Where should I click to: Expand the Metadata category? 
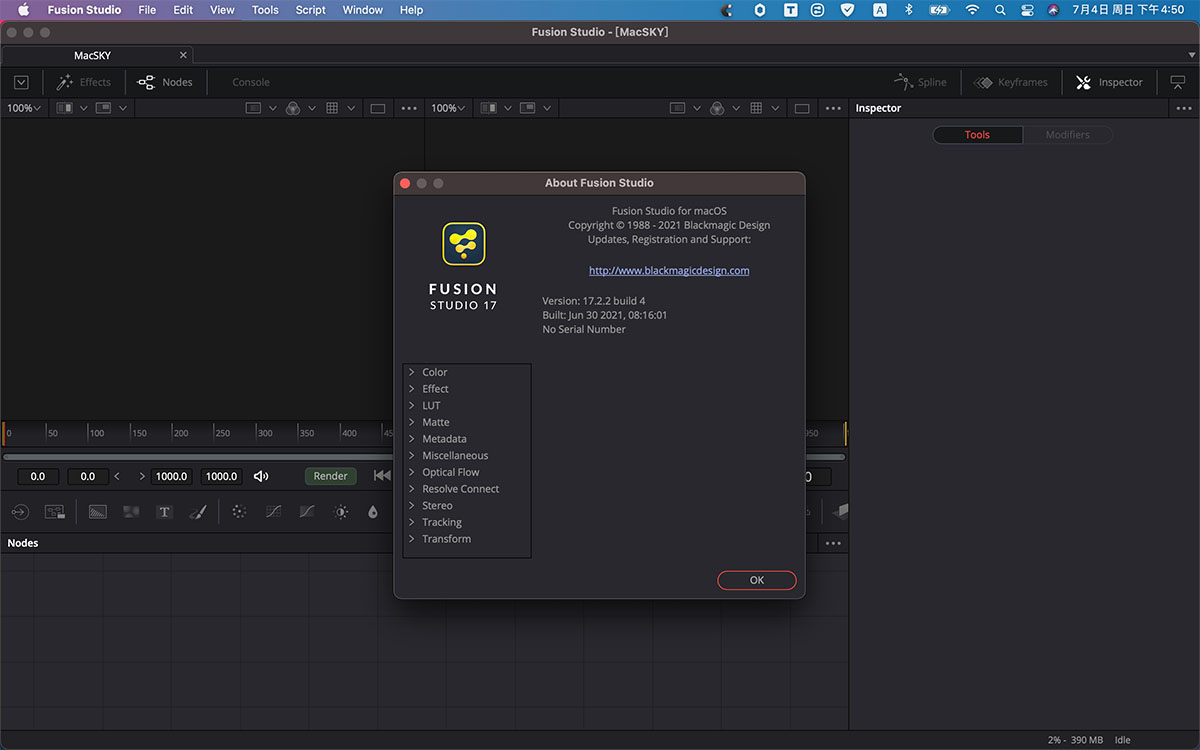tap(411, 439)
